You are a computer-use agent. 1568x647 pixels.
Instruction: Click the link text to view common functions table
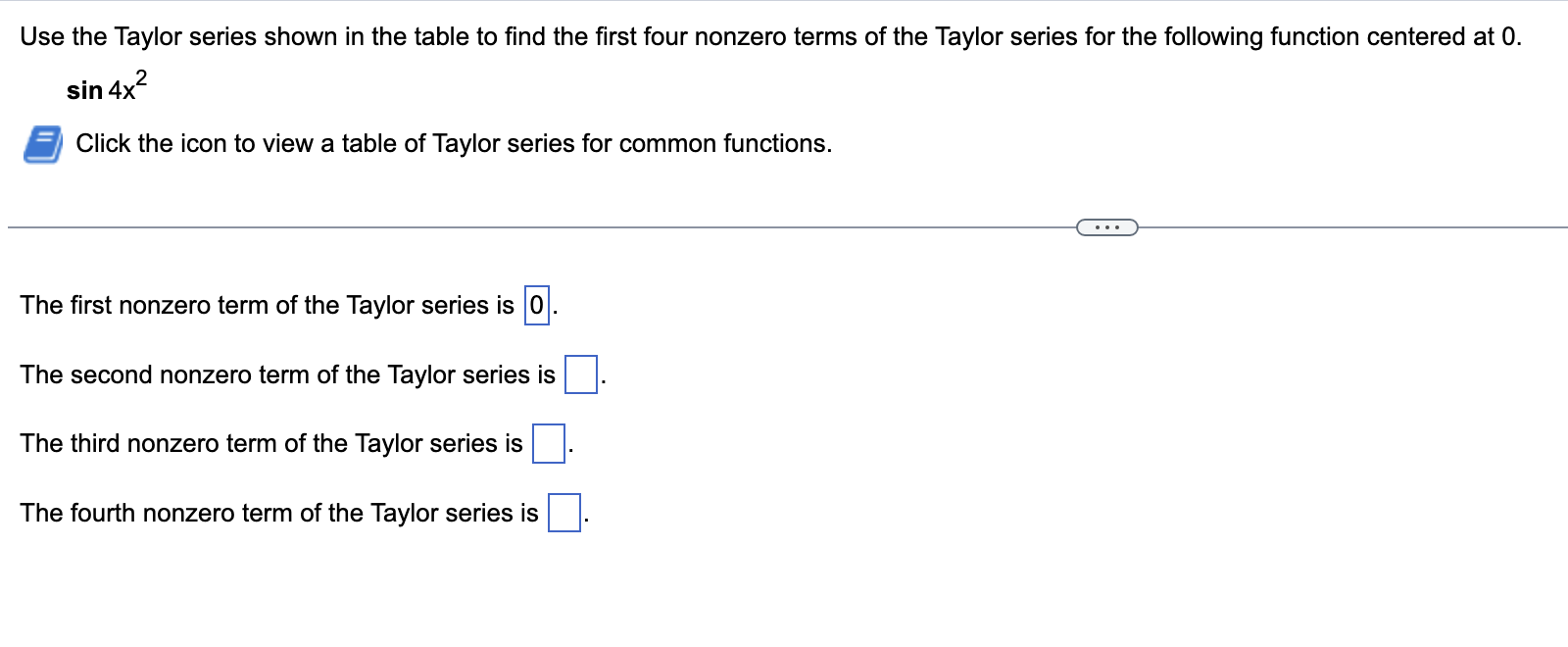pyautogui.click(x=453, y=143)
